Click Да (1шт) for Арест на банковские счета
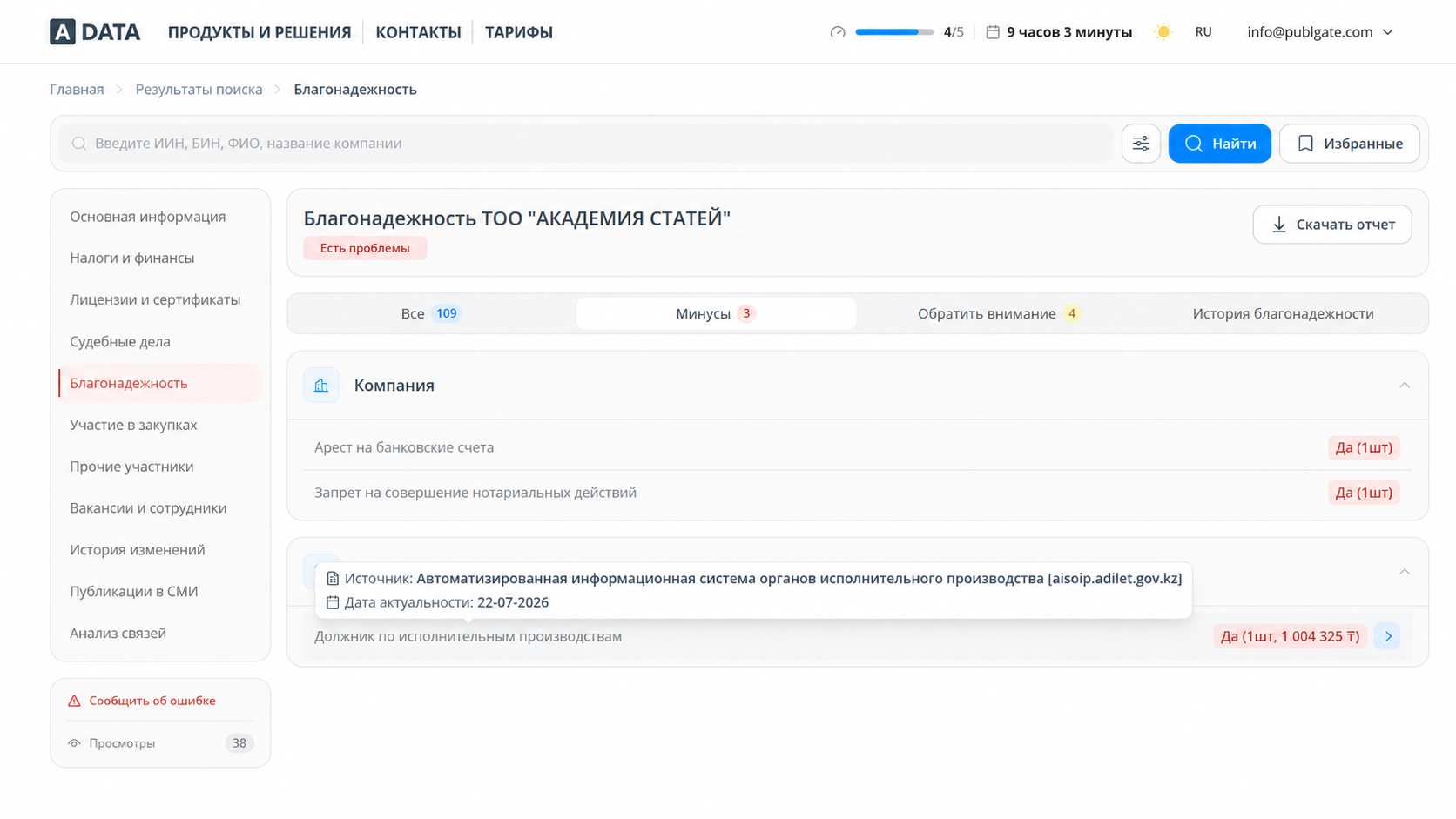 (1364, 447)
